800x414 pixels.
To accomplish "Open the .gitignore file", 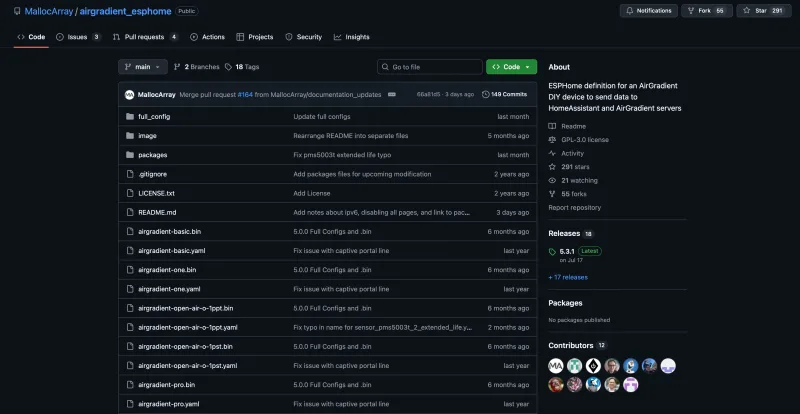I will (x=153, y=174).
